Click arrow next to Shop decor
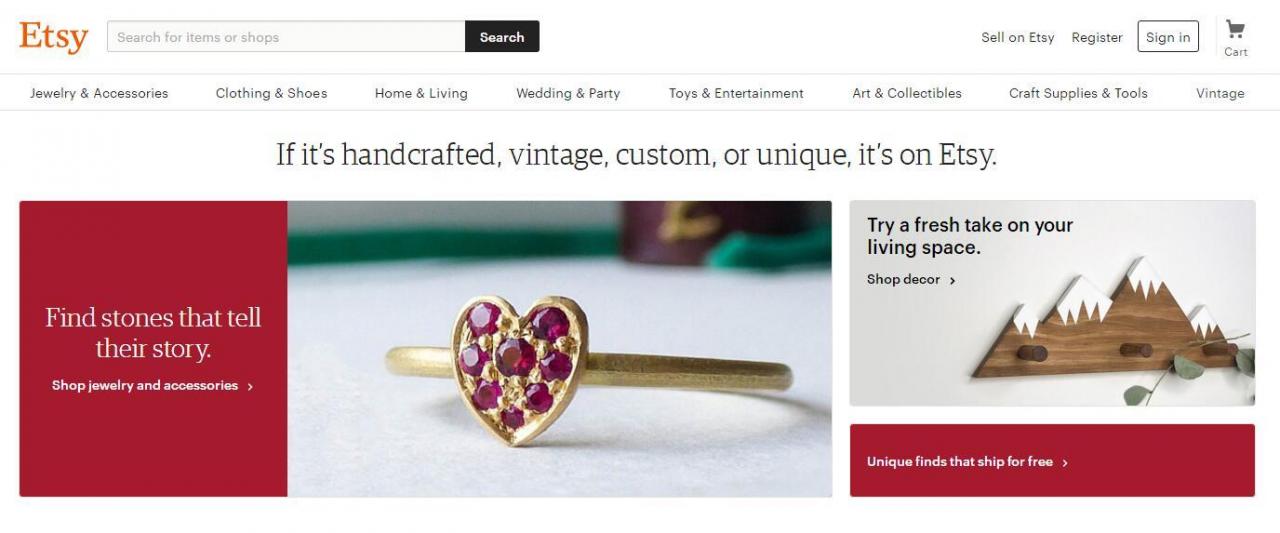Image resolution: width=1280 pixels, height=533 pixels. coord(952,281)
